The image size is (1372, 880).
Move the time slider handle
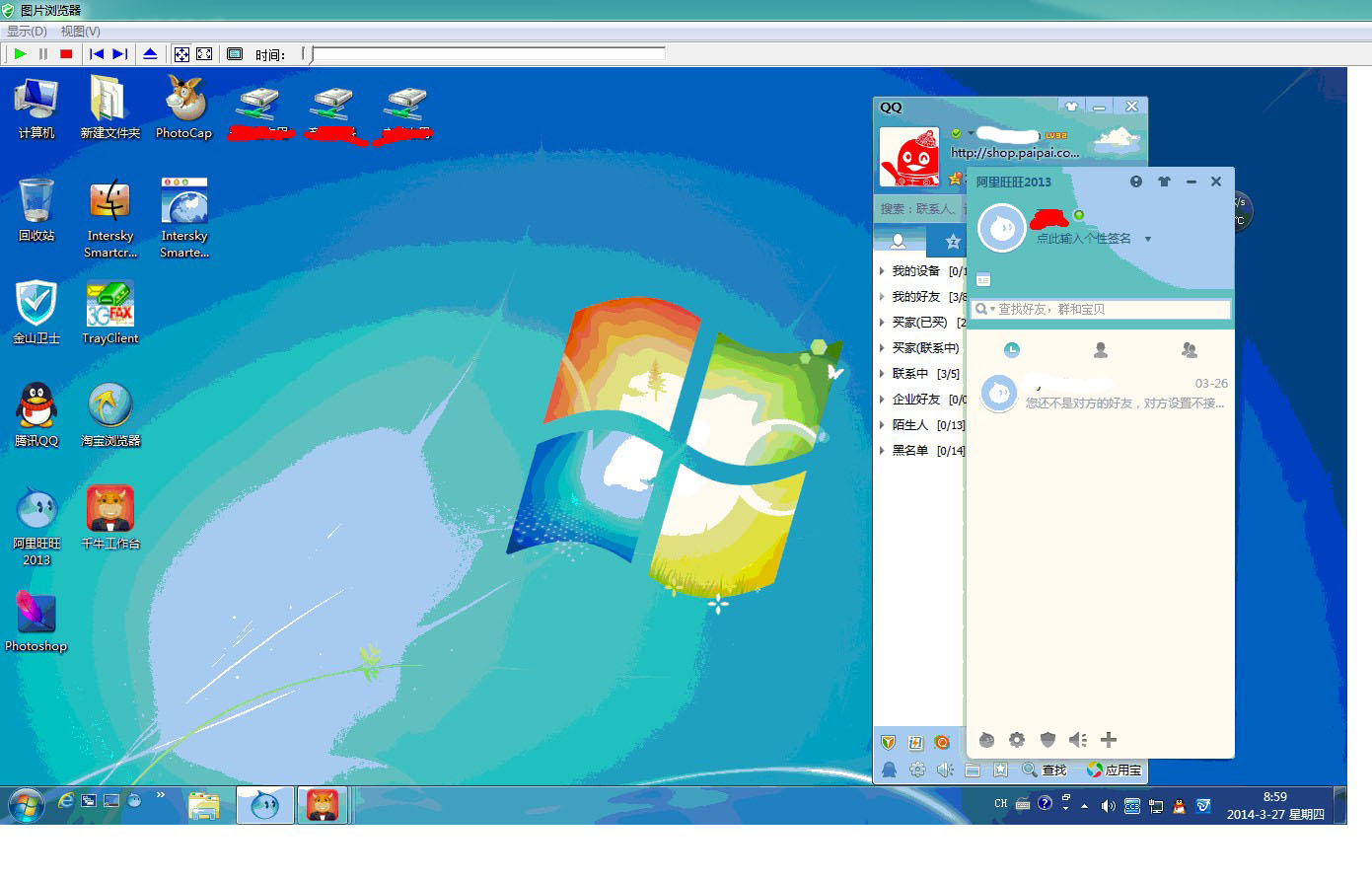(307, 54)
